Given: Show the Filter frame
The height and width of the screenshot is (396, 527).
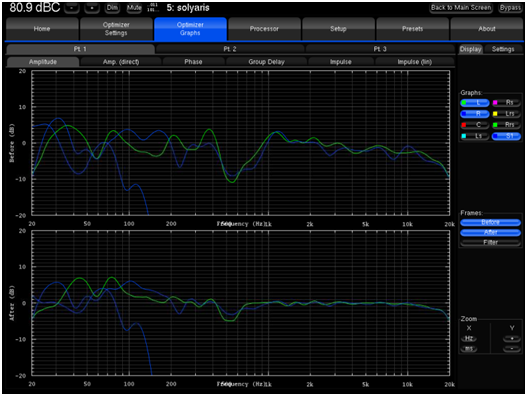Looking at the screenshot, I should pyautogui.click(x=490, y=242).
